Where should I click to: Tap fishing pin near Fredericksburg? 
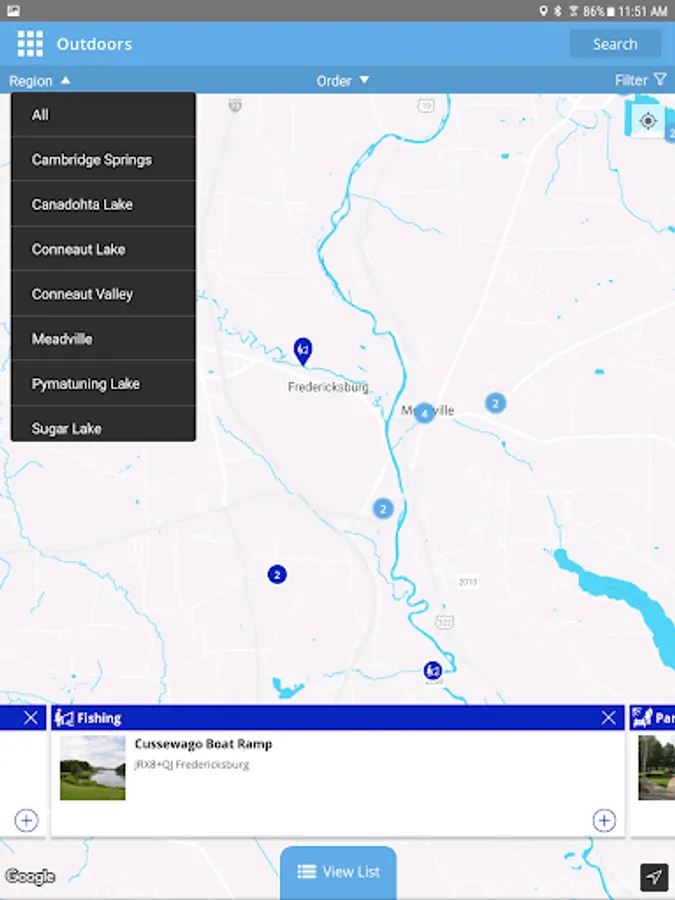[x=302, y=351]
